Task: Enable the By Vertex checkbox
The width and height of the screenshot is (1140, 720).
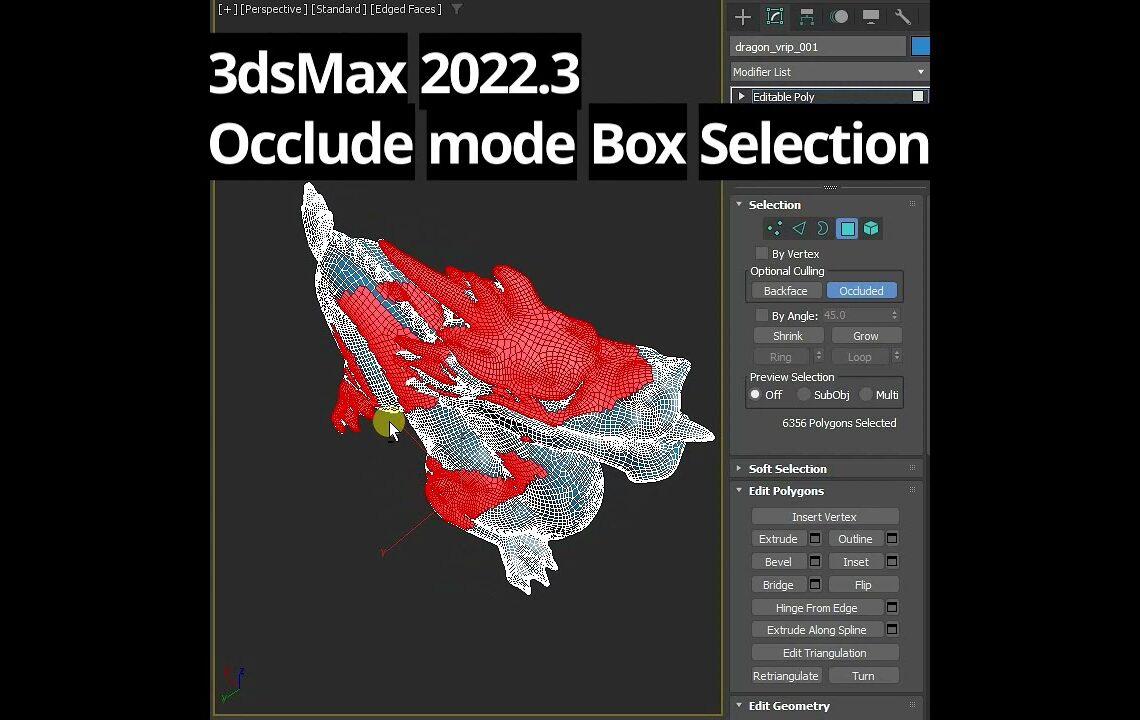Action: (x=761, y=253)
